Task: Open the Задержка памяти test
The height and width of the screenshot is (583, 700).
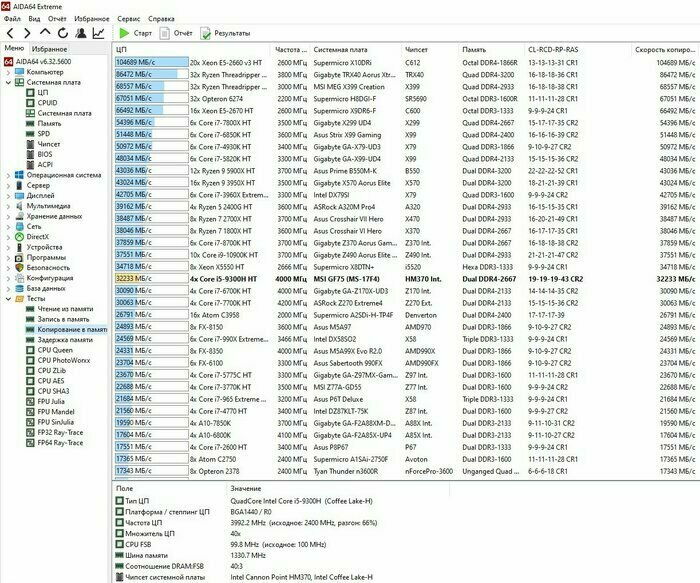Action: coord(66,339)
